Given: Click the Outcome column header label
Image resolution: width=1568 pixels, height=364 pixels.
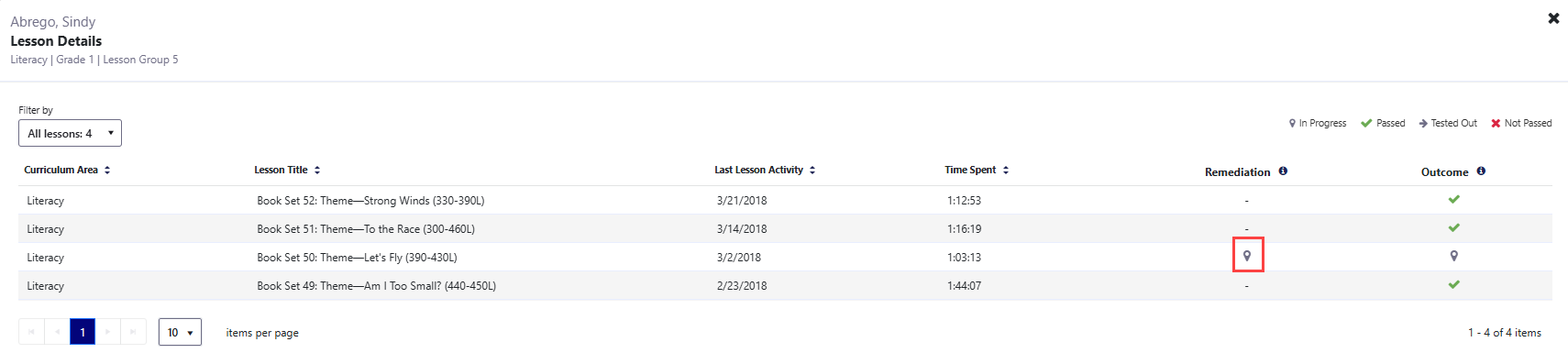Looking at the screenshot, I should (1444, 172).
